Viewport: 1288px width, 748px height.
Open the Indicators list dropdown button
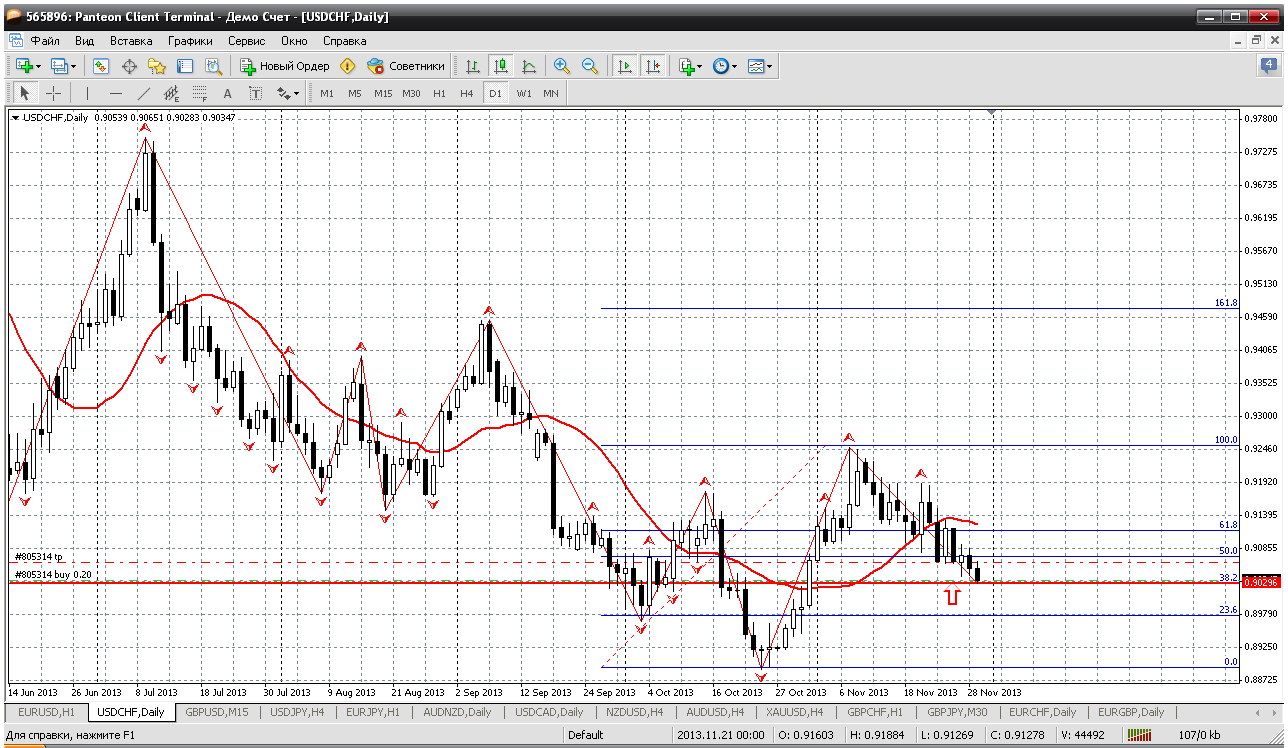690,66
